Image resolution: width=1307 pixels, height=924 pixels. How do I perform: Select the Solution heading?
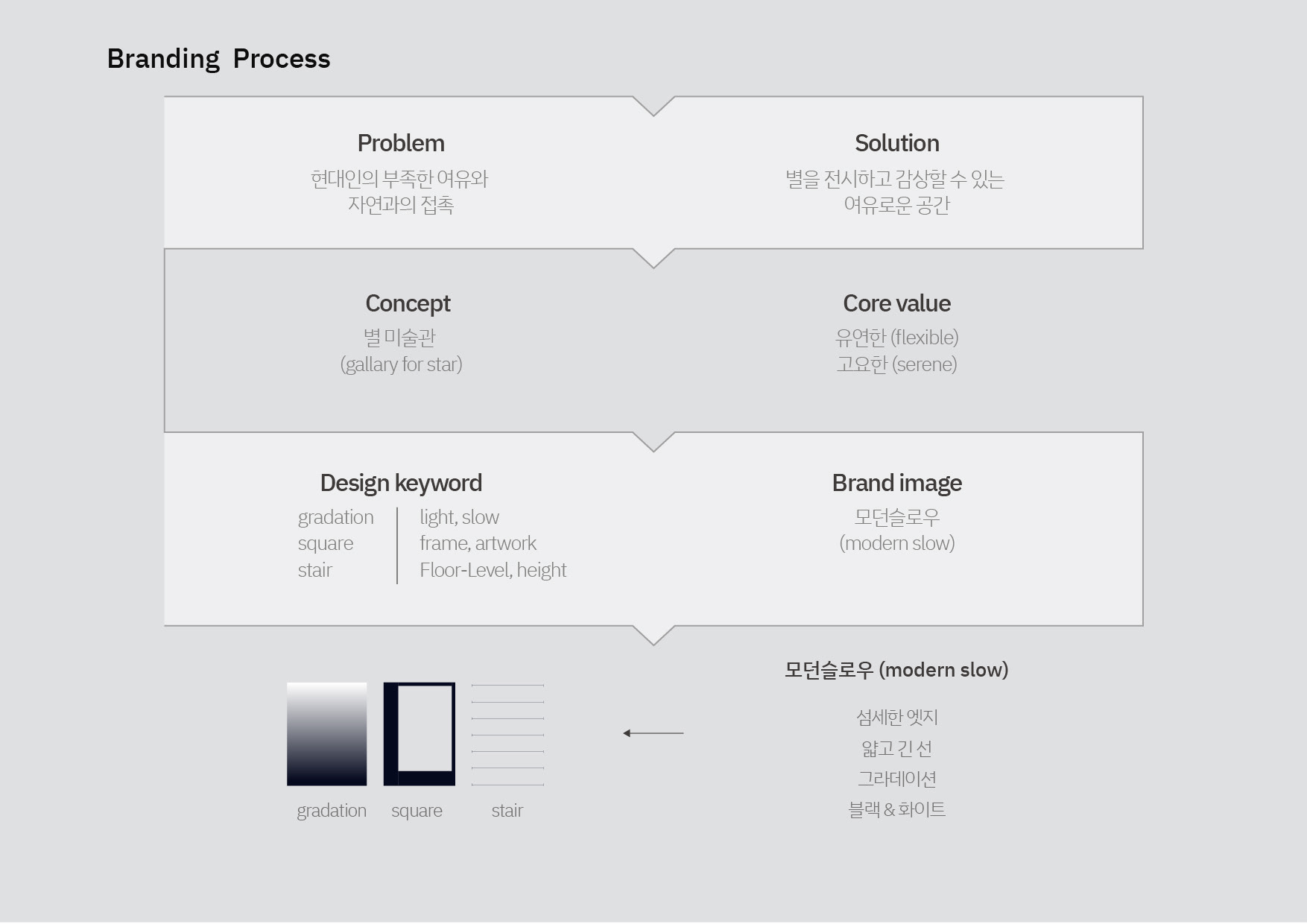(x=896, y=143)
